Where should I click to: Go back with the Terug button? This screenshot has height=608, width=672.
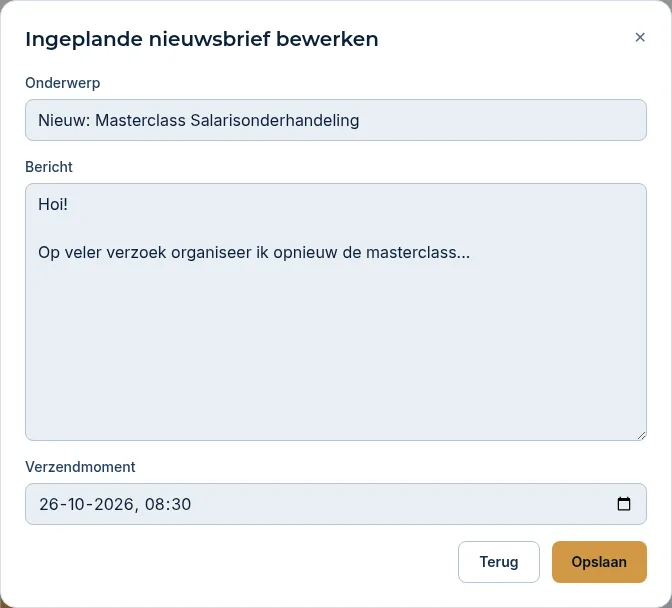click(x=498, y=562)
